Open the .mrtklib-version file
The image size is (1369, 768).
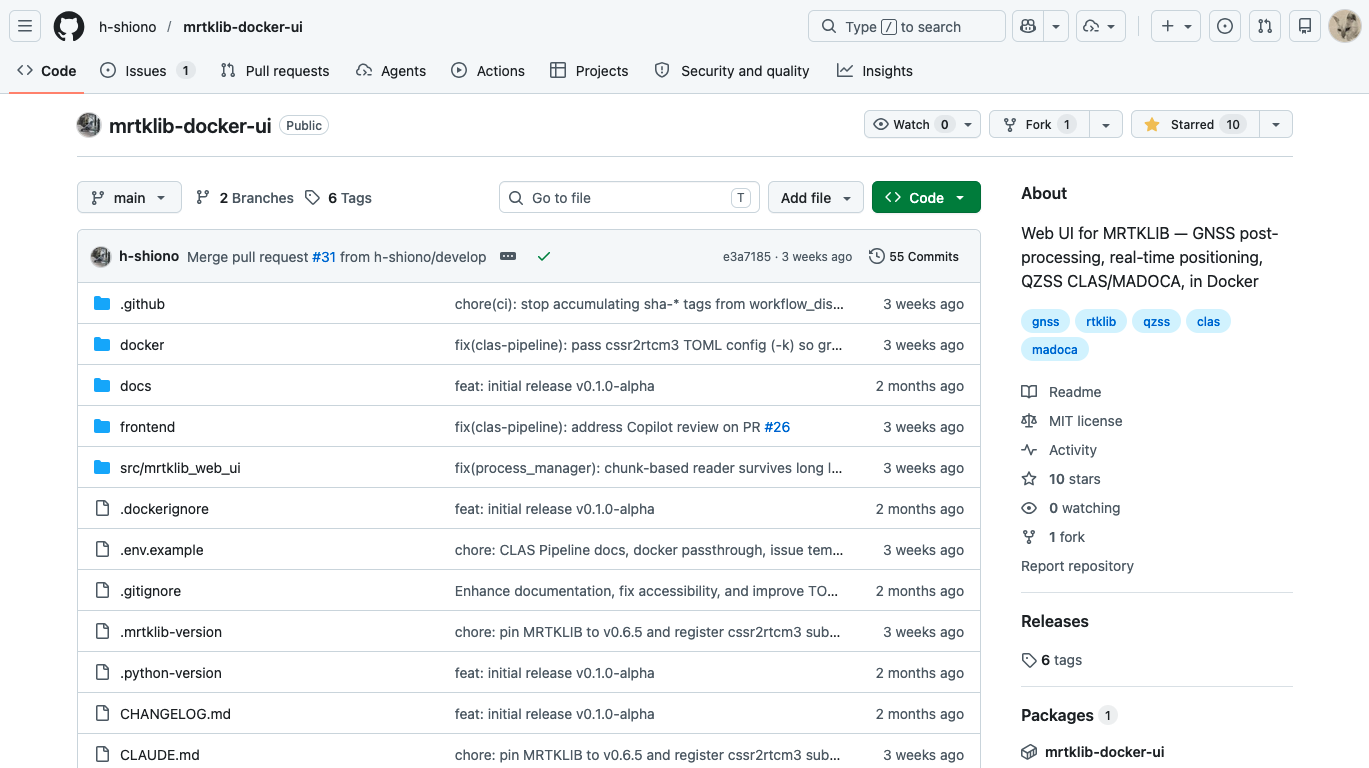click(171, 632)
